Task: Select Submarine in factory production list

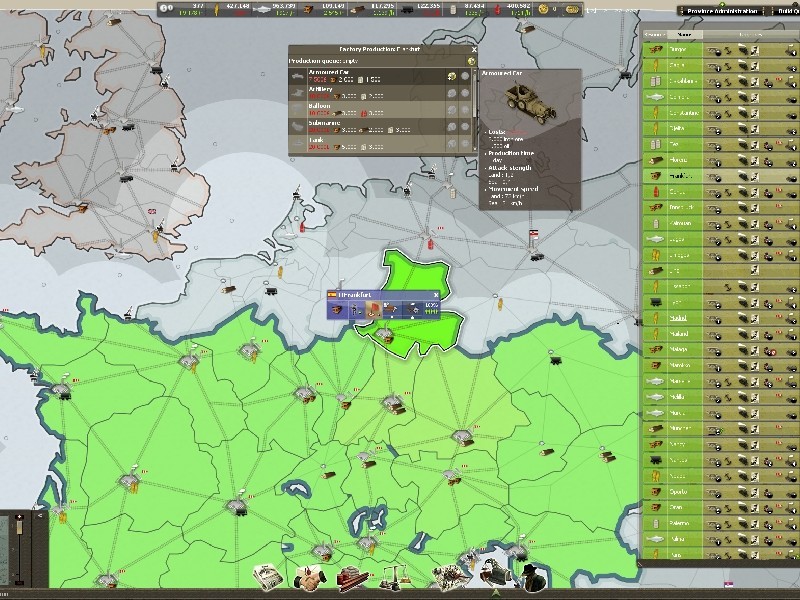Action: pos(380,127)
